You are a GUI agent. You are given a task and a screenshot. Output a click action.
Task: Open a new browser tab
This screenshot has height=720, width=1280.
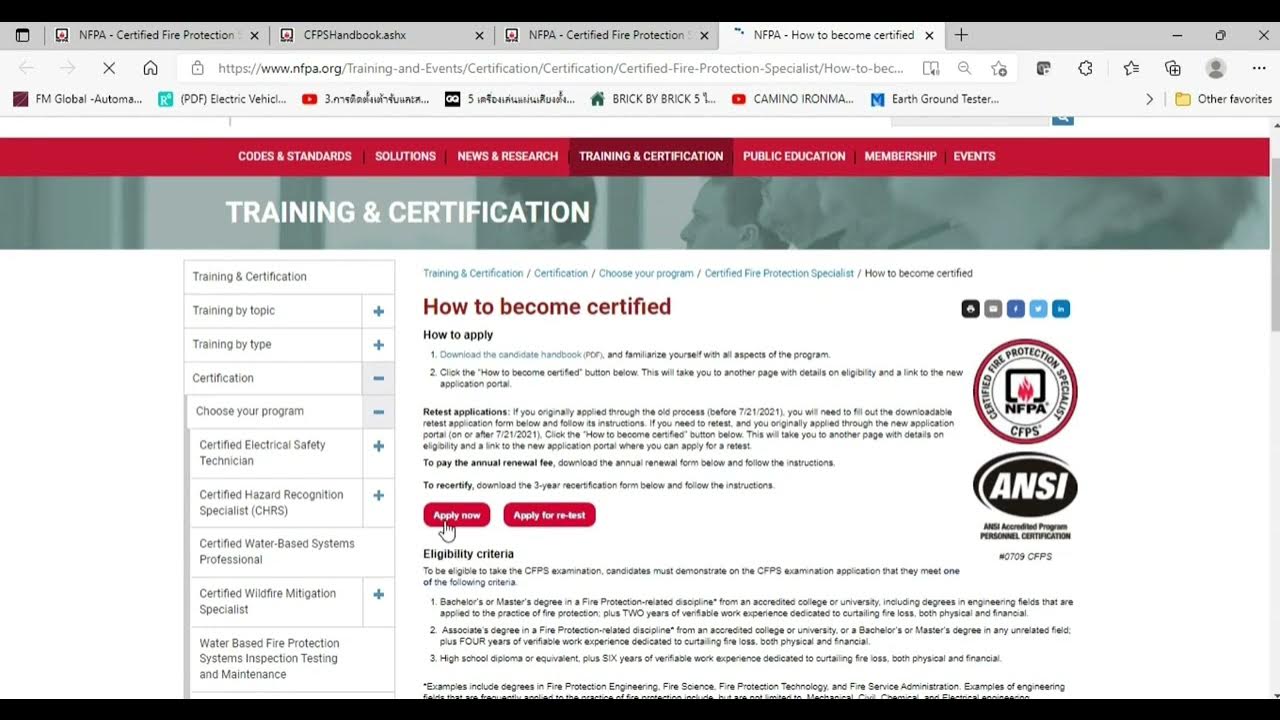[961, 35]
